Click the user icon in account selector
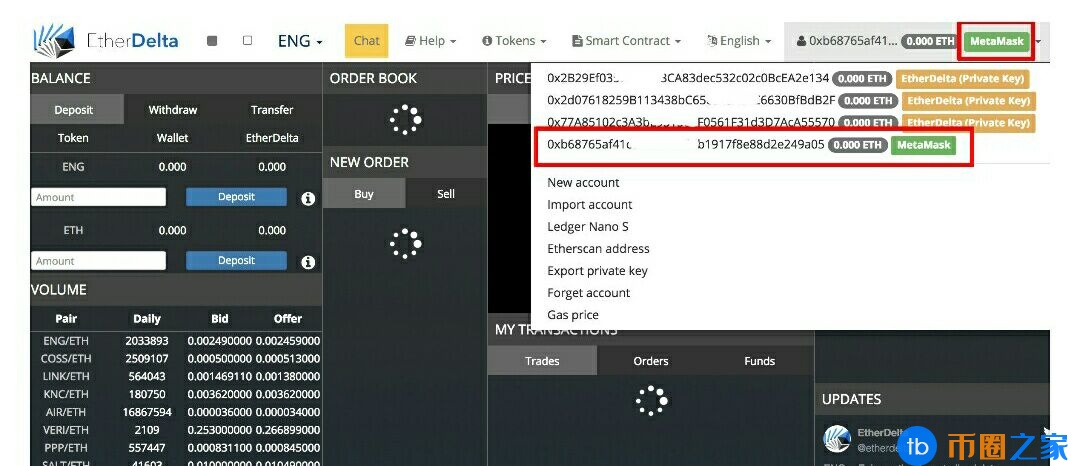The width and height of the screenshot is (1080, 466). pos(801,41)
